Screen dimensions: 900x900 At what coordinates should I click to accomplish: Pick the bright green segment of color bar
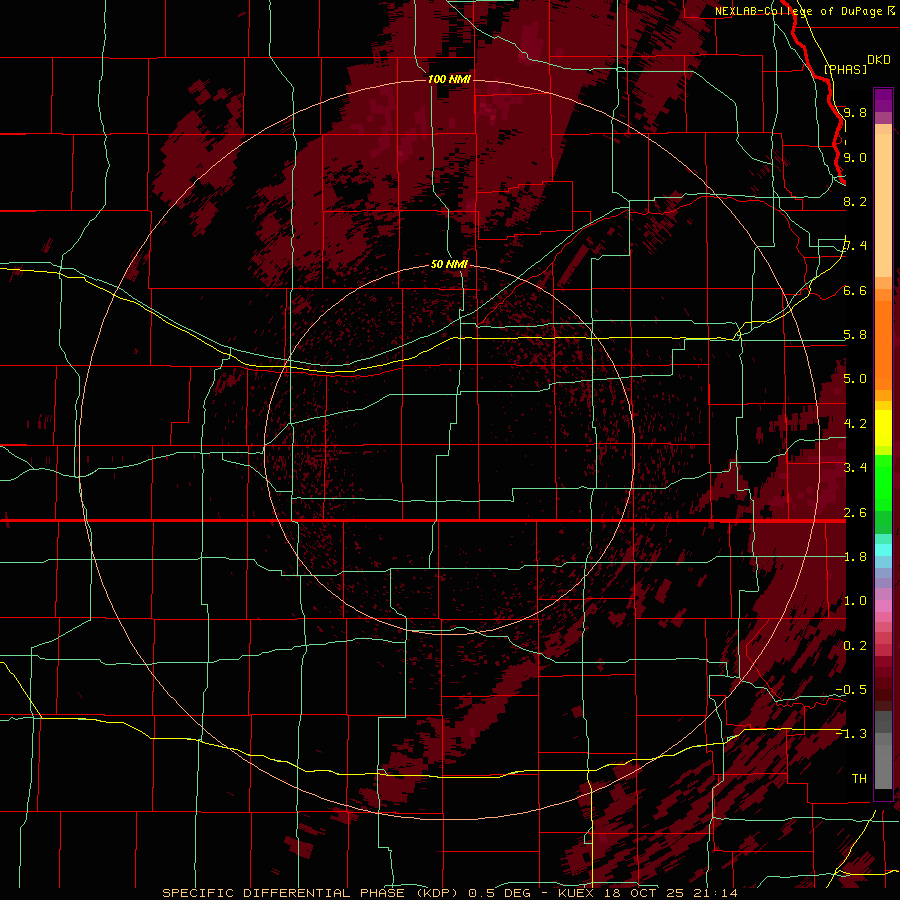[x=883, y=485]
